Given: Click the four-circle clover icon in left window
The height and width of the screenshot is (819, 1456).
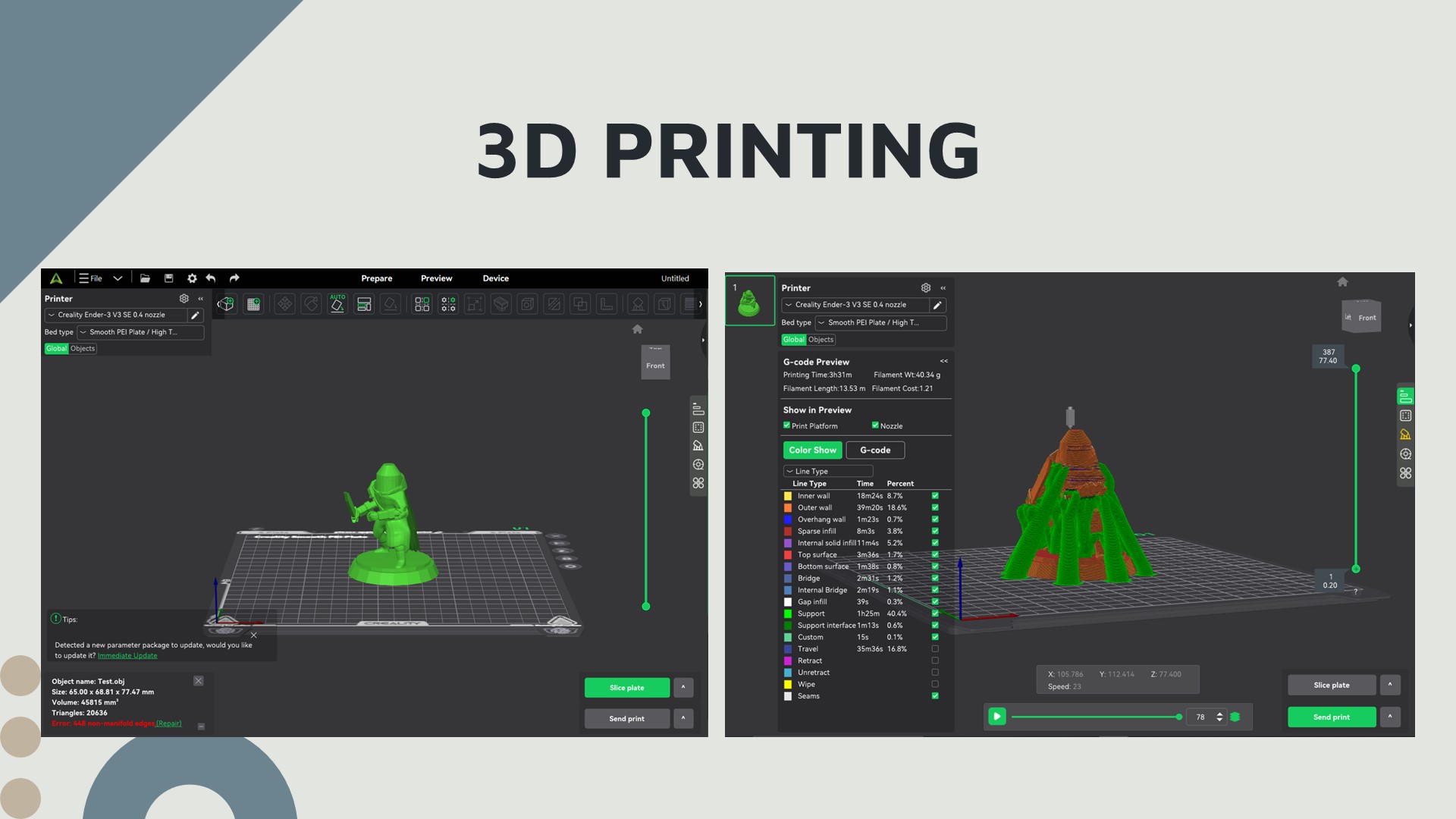Looking at the screenshot, I should tap(698, 483).
